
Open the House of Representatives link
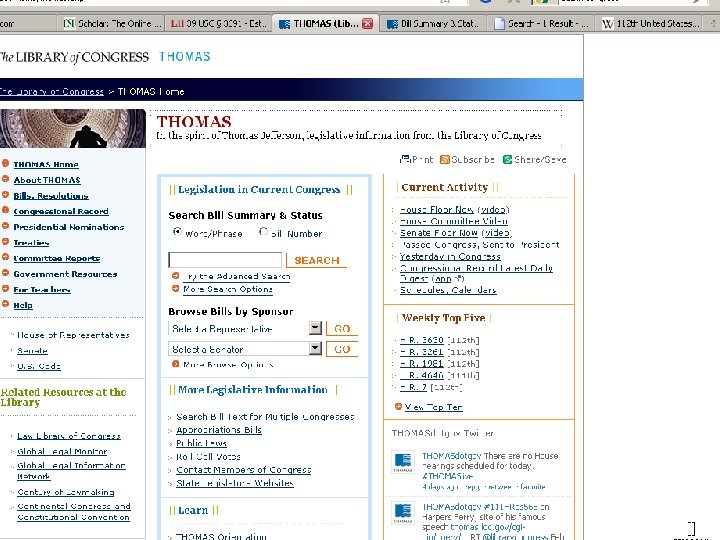(x=73, y=335)
